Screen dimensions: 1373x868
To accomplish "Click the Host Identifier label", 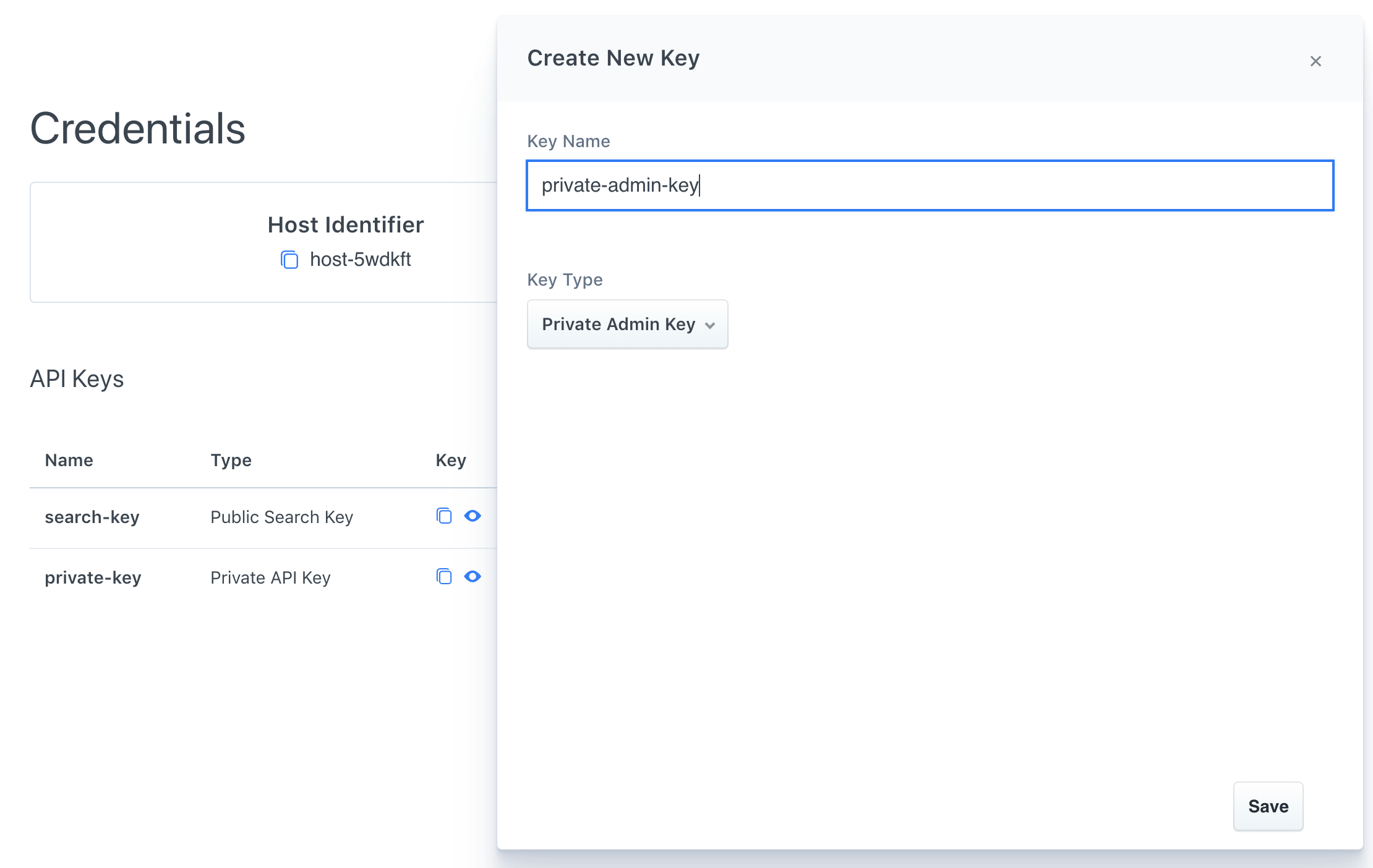I will click(346, 224).
